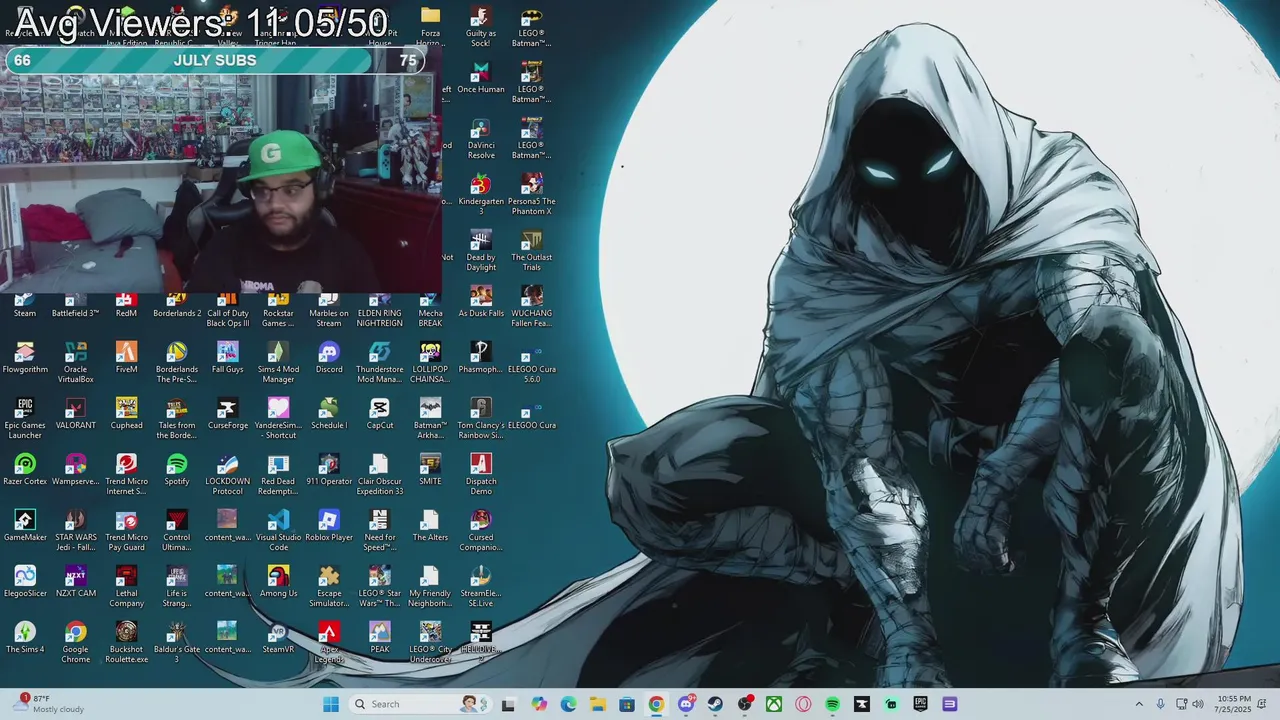Select the FiveM desktop icon
This screenshot has width=1280, height=720.
[126, 358]
